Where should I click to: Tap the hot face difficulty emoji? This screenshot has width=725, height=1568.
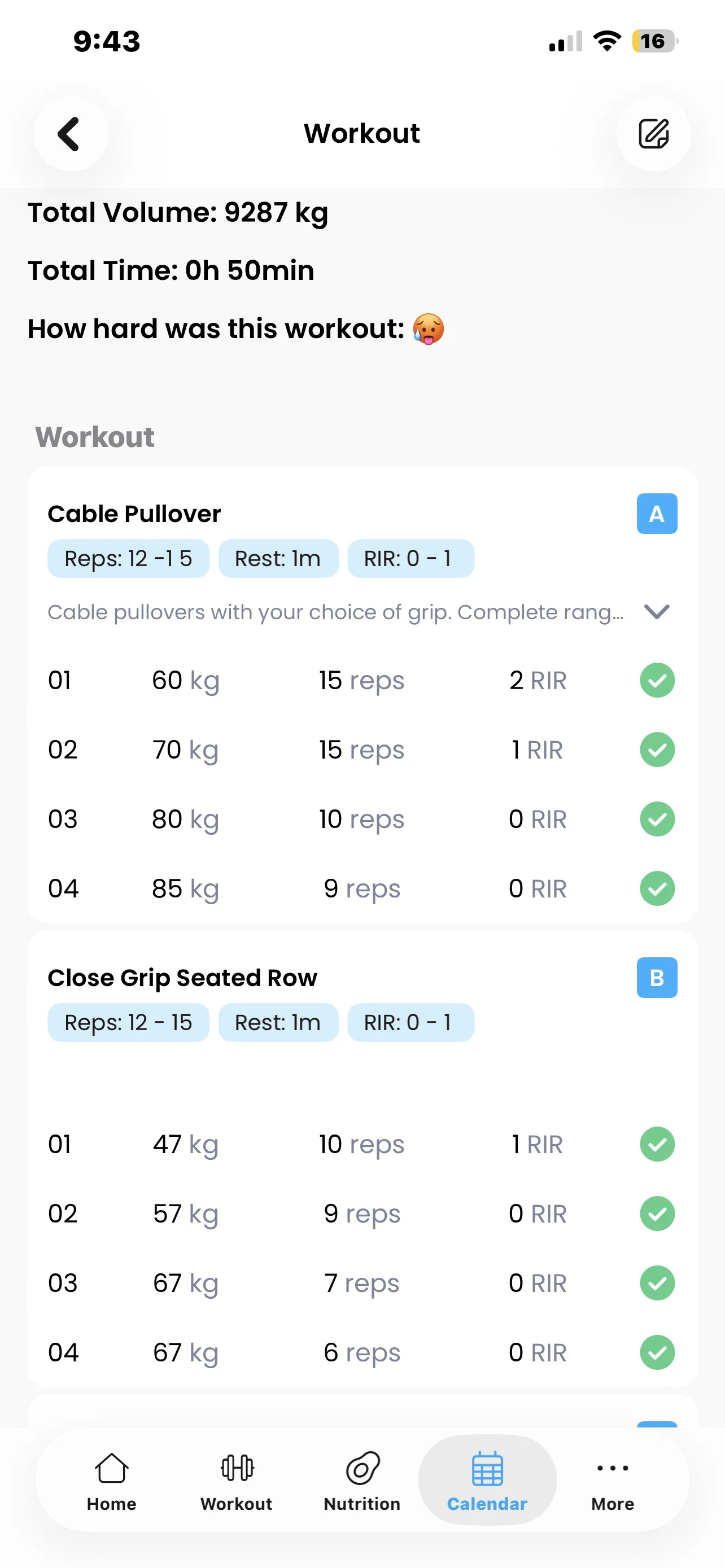(428, 329)
